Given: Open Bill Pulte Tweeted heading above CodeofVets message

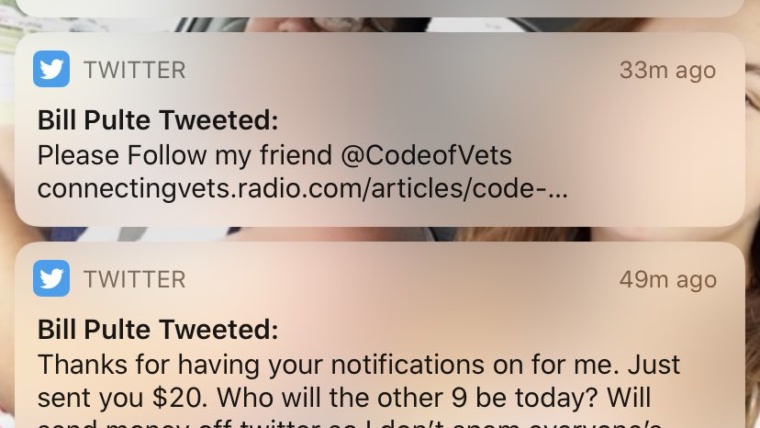Looking at the screenshot, I should point(158,120).
